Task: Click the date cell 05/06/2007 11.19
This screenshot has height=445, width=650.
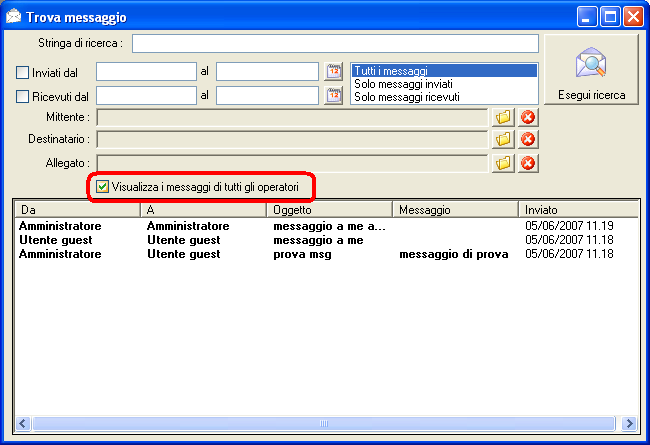Action: (x=569, y=226)
